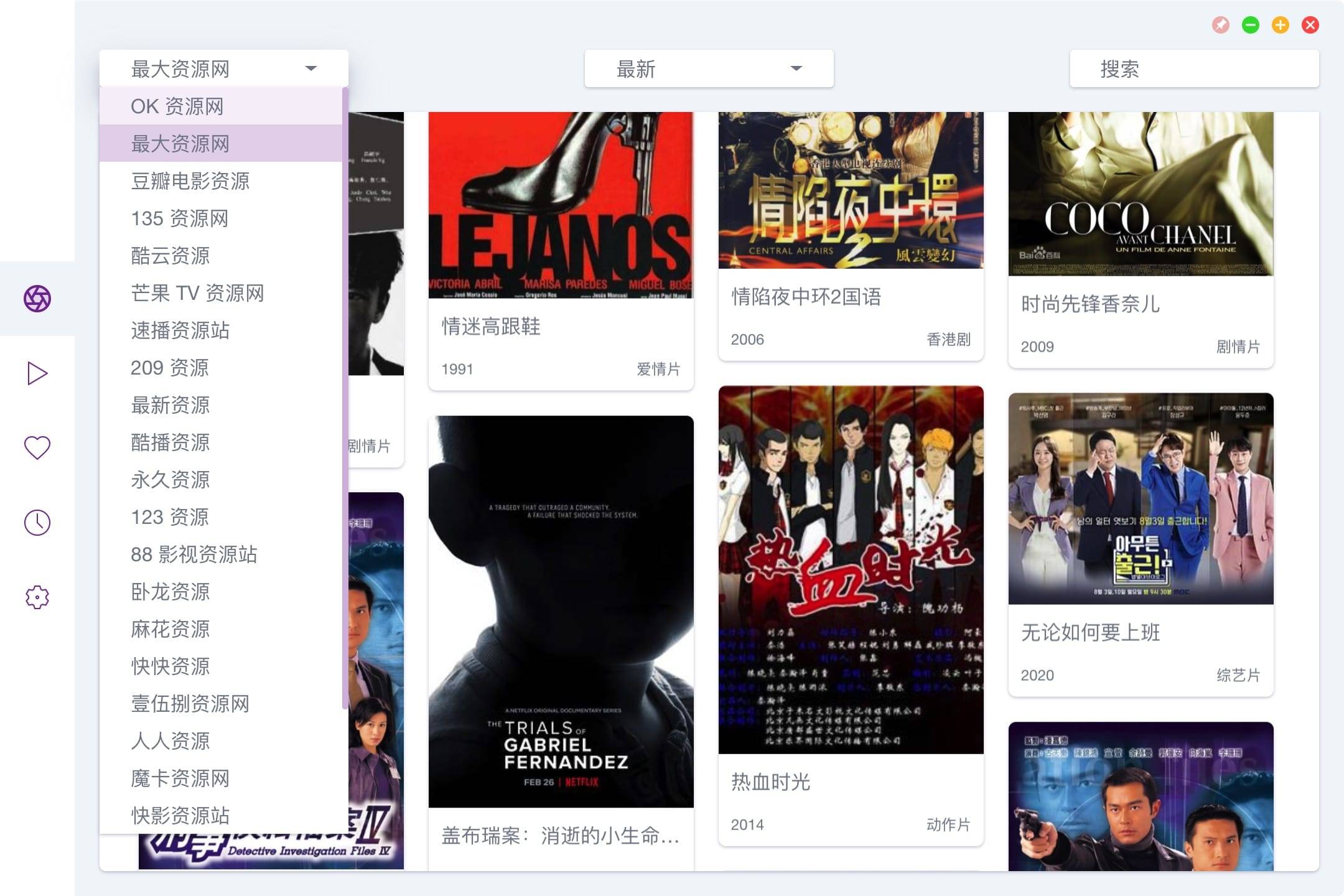
Task: Choose 豆瓣电影资源 in the list
Action: (x=190, y=181)
